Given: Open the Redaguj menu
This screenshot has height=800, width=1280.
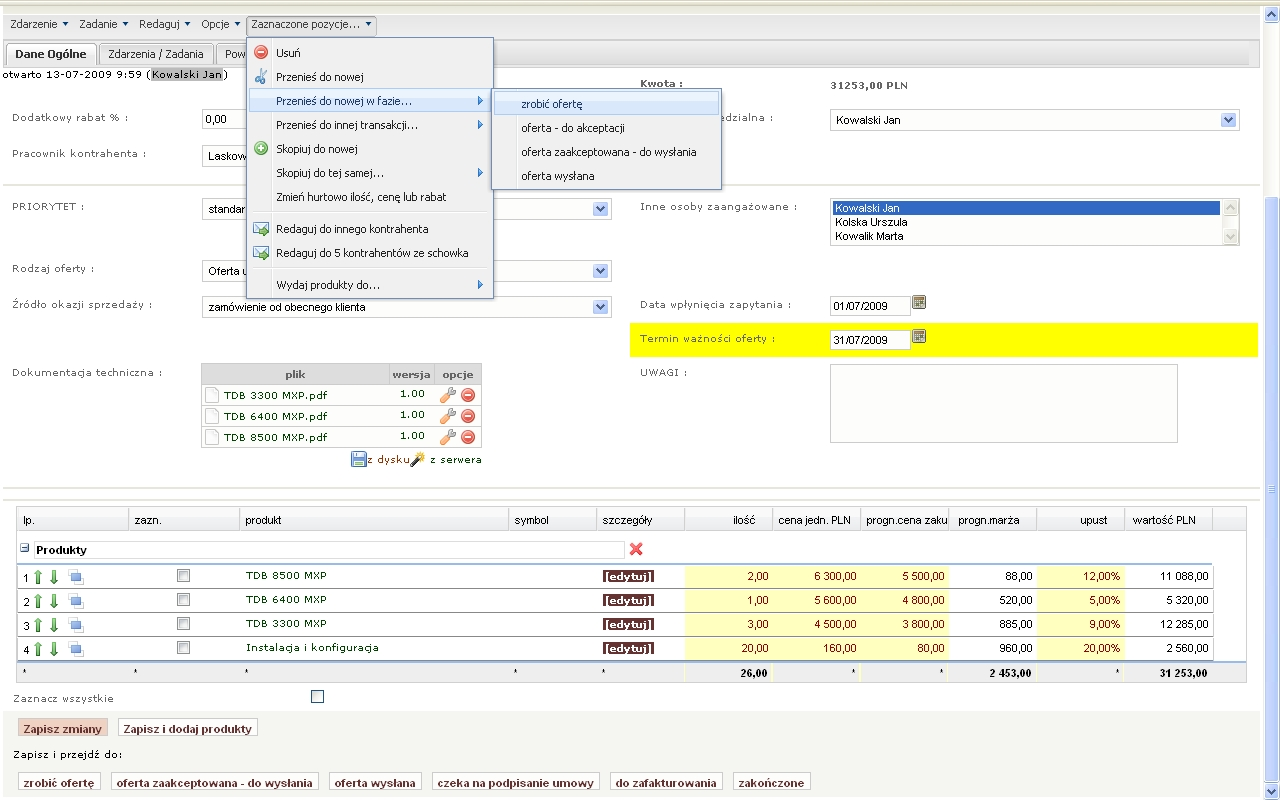Looking at the screenshot, I should pyautogui.click(x=165, y=23).
